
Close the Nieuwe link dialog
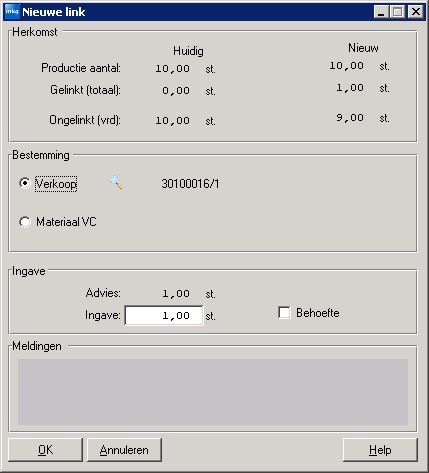pyautogui.click(x=415, y=12)
